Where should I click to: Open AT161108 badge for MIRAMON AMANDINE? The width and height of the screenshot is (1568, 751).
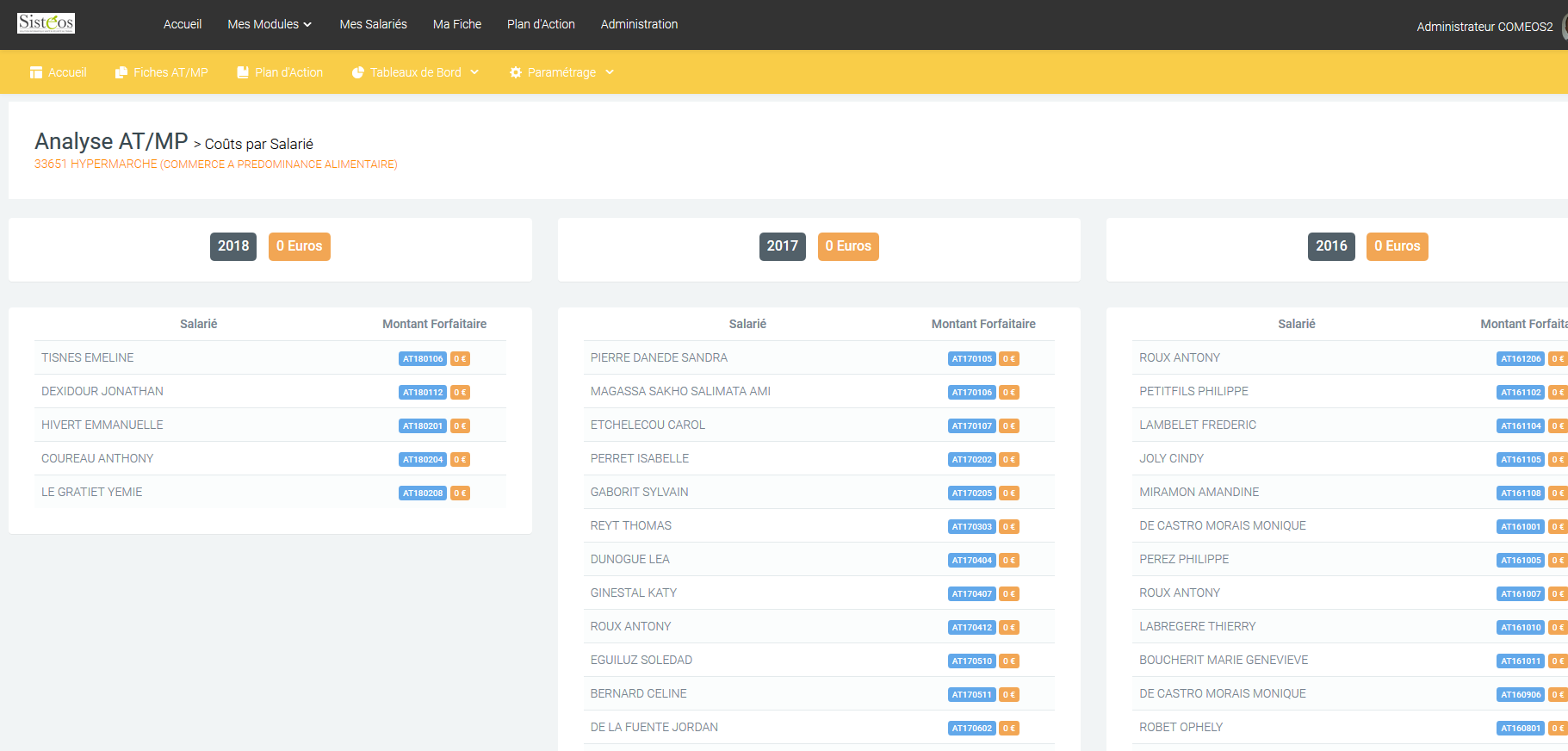point(1521,493)
